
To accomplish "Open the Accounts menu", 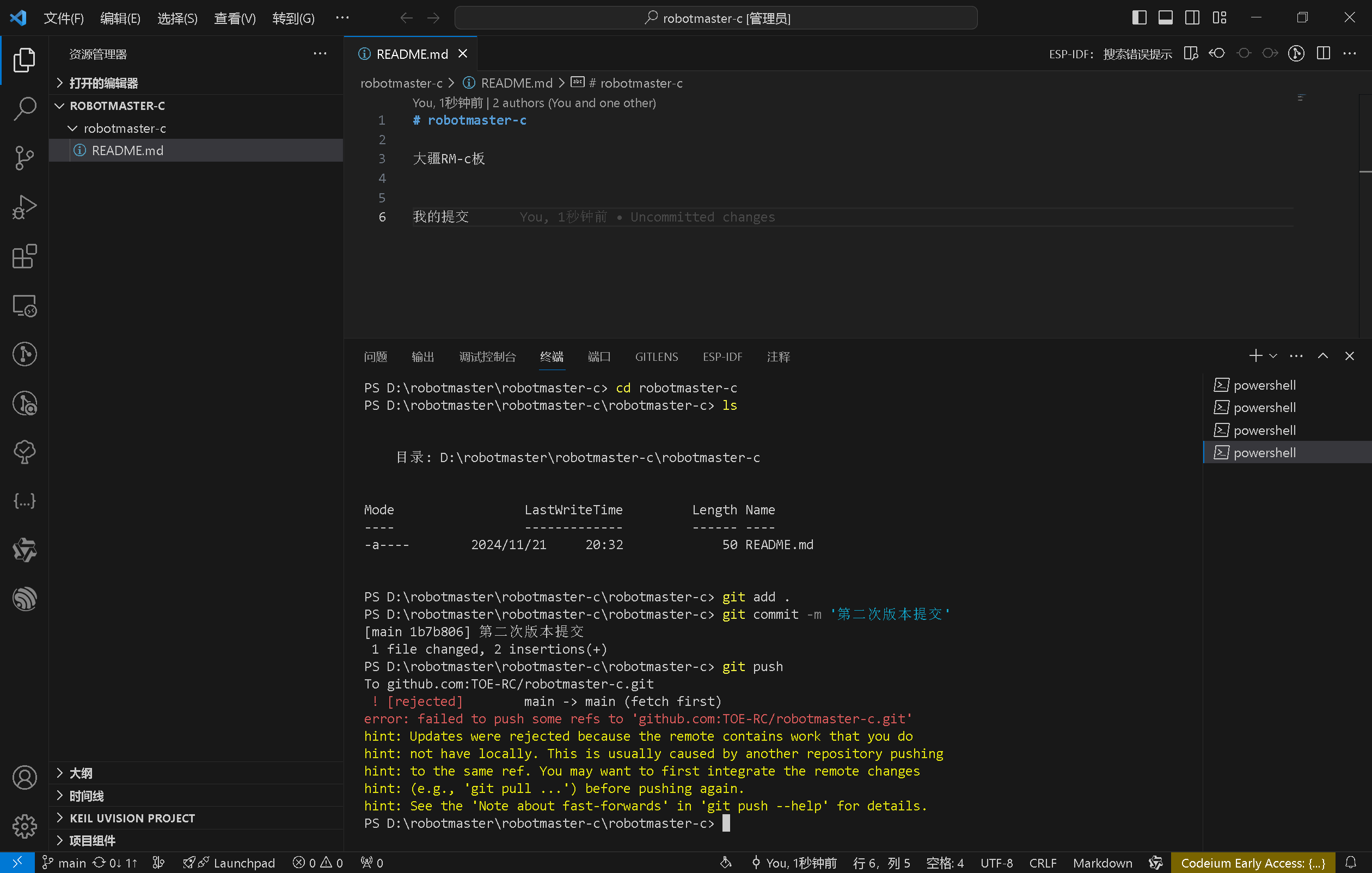I will click(24, 777).
